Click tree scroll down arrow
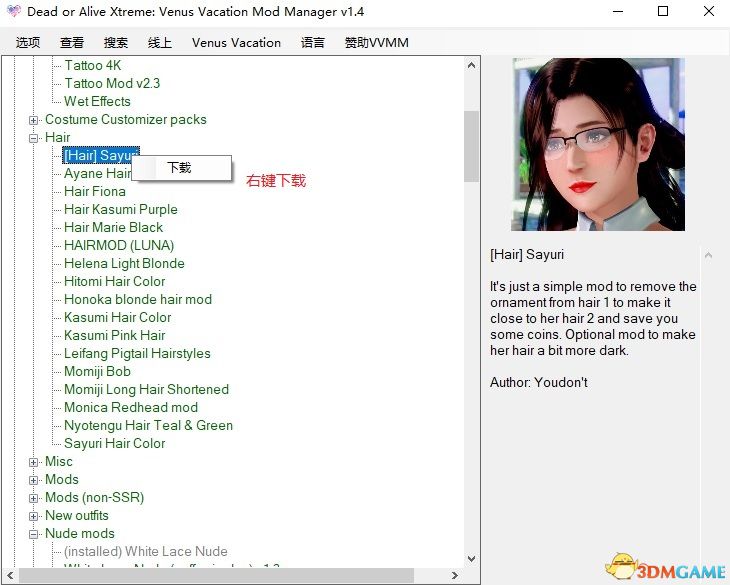Screen dimensions: 730x585 click(x=471, y=559)
